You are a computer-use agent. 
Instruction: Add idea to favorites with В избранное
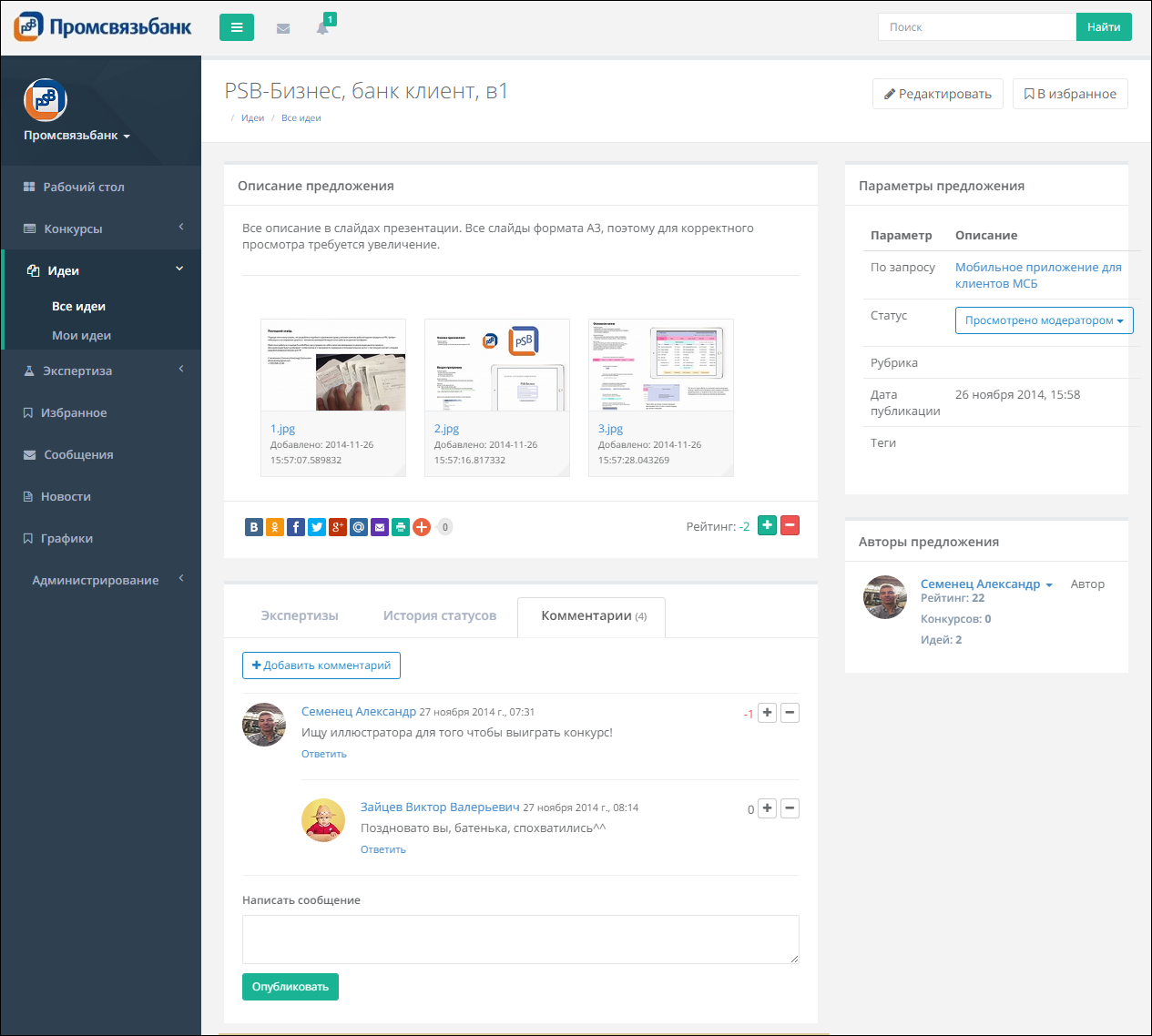pyautogui.click(x=1070, y=94)
